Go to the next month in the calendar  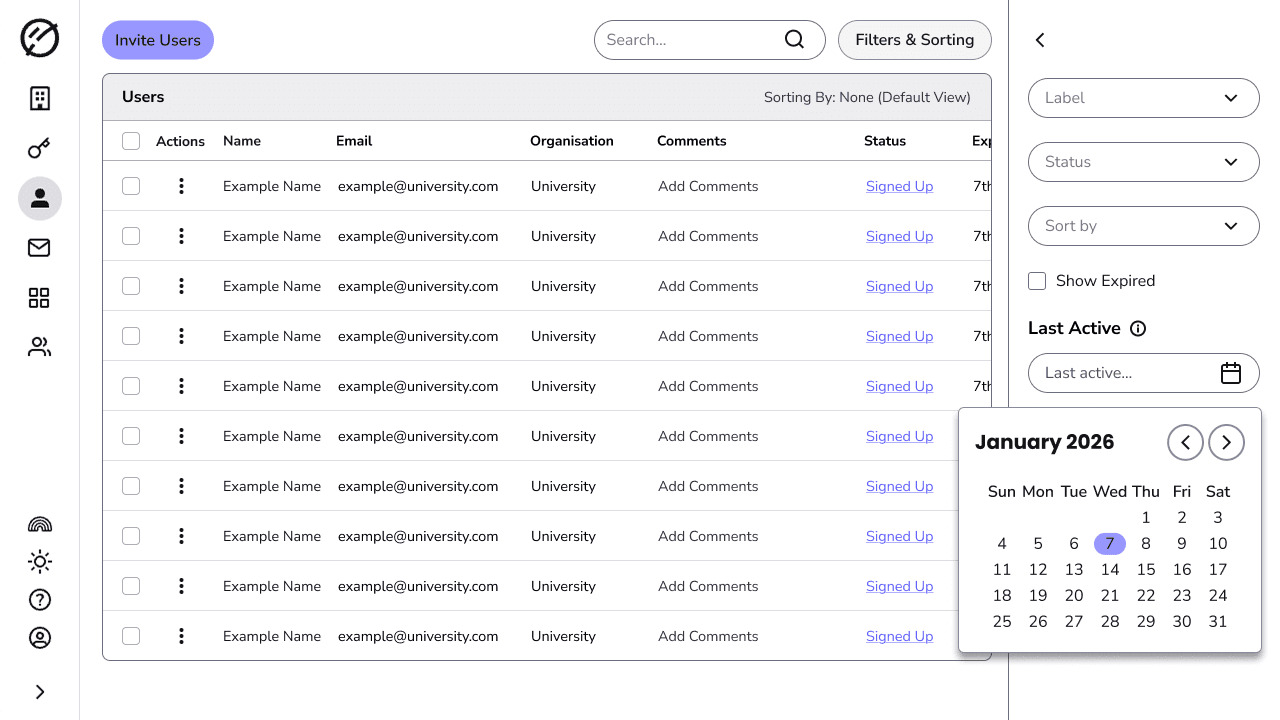click(x=1227, y=442)
